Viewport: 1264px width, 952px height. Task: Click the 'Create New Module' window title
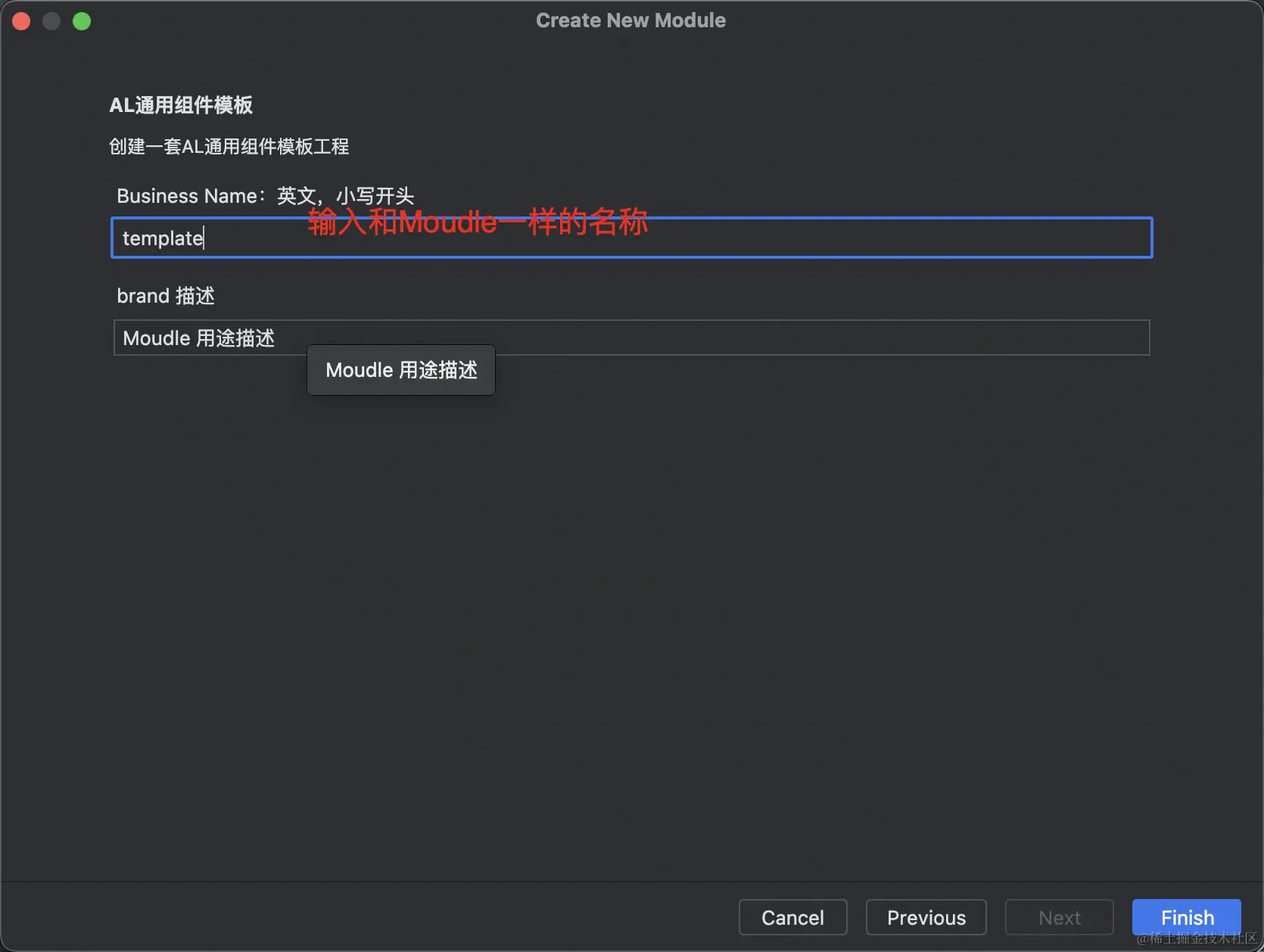click(630, 20)
